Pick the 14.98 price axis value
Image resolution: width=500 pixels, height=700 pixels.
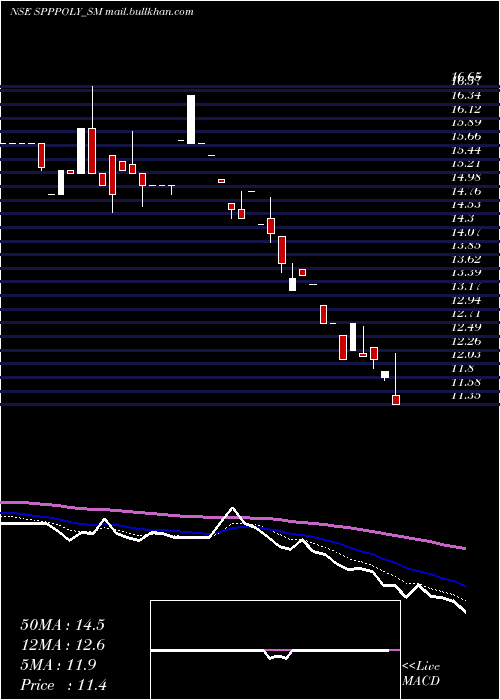click(x=466, y=177)
